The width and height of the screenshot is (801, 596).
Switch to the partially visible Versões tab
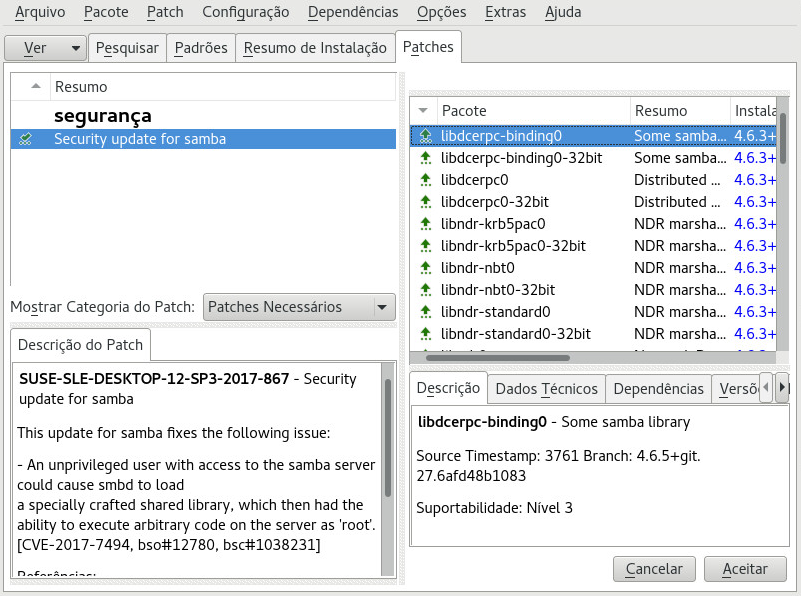click(736, 389)
